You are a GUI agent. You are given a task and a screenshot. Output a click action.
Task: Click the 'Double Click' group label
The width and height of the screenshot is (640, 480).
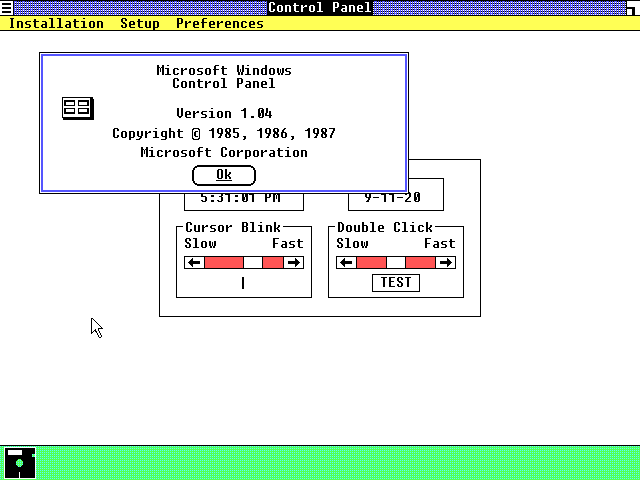[x=384, y=227]
